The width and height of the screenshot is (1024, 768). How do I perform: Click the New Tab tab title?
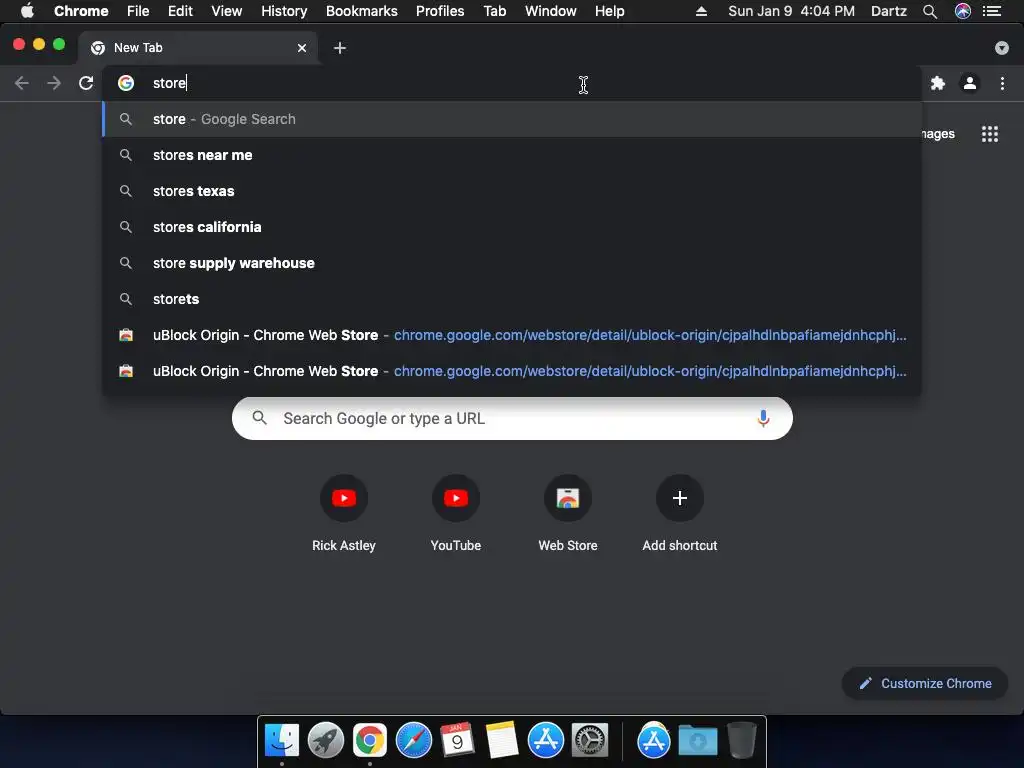[x=138, y=48]
